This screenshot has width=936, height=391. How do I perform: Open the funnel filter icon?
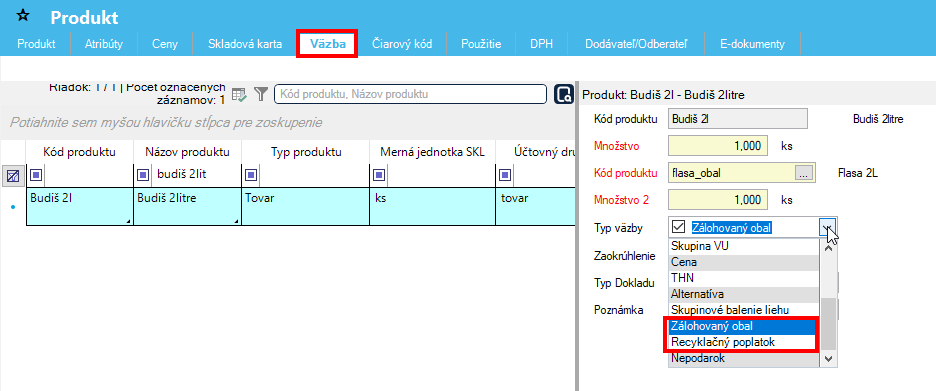260,94
